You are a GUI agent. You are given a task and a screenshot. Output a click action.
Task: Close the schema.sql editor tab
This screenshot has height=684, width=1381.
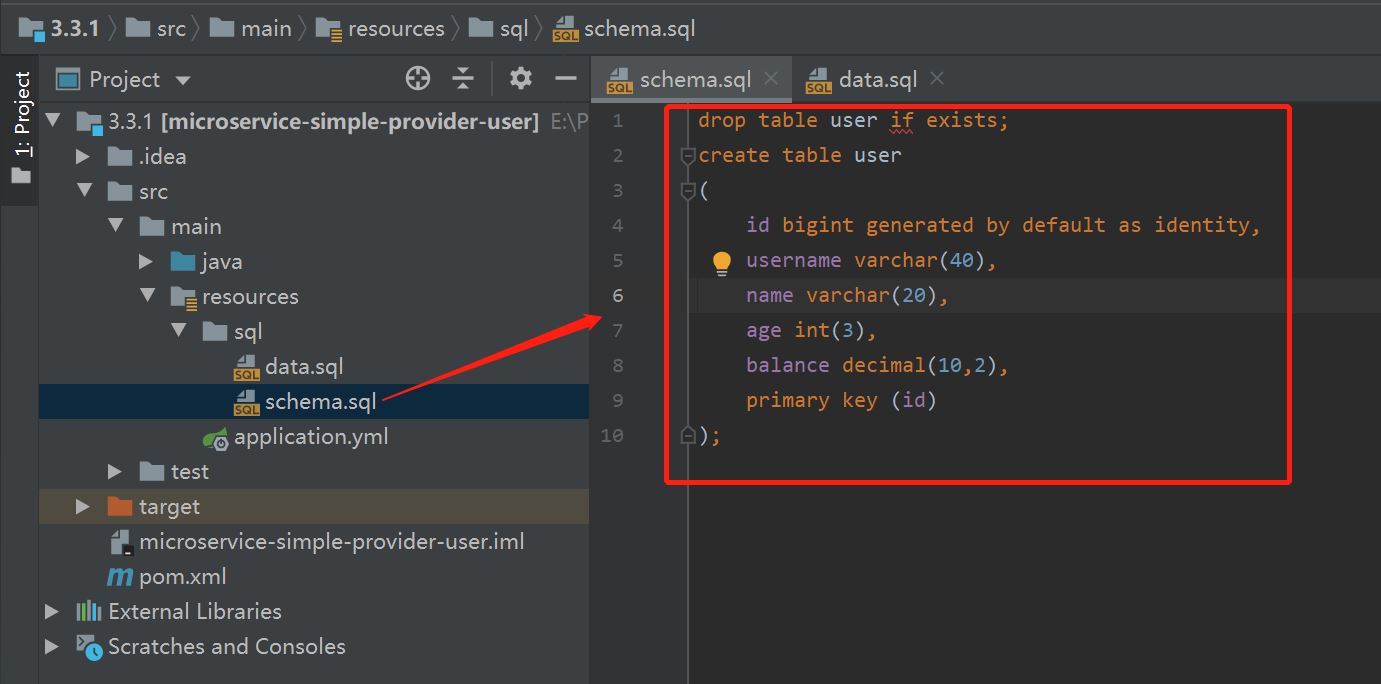click(771, 79)
